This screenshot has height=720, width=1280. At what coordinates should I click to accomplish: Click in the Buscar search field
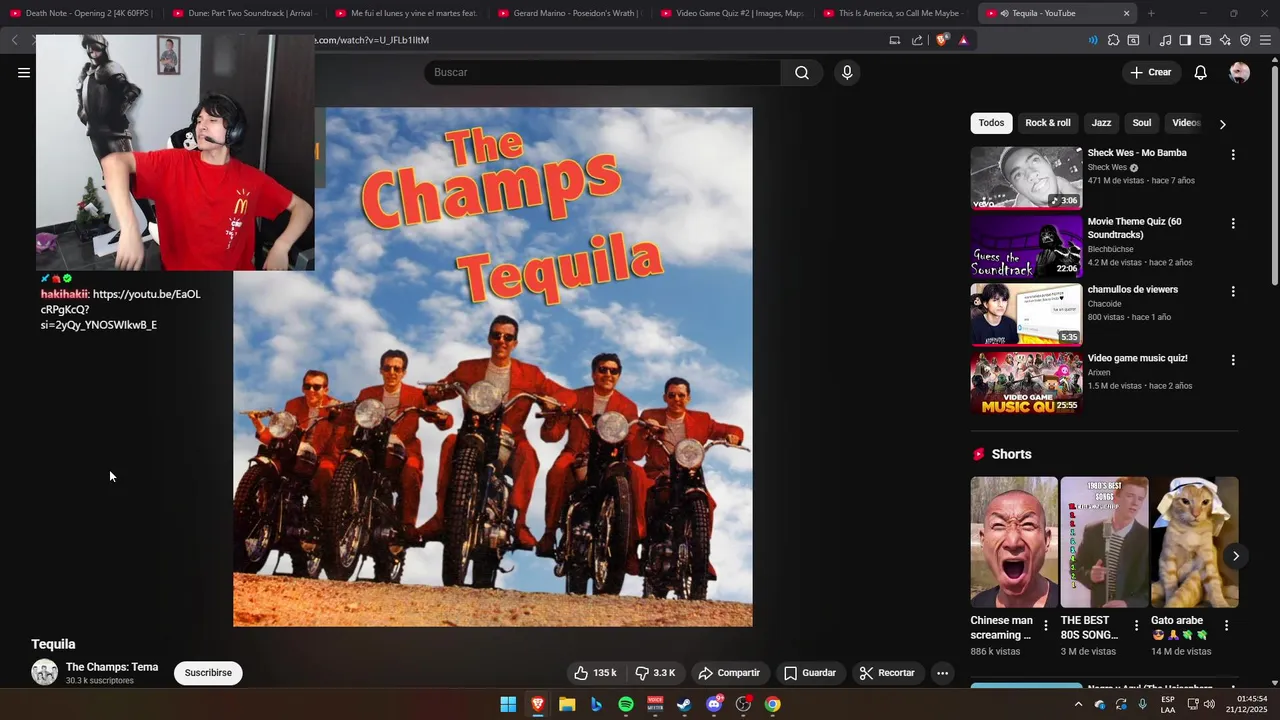[602, 72]
